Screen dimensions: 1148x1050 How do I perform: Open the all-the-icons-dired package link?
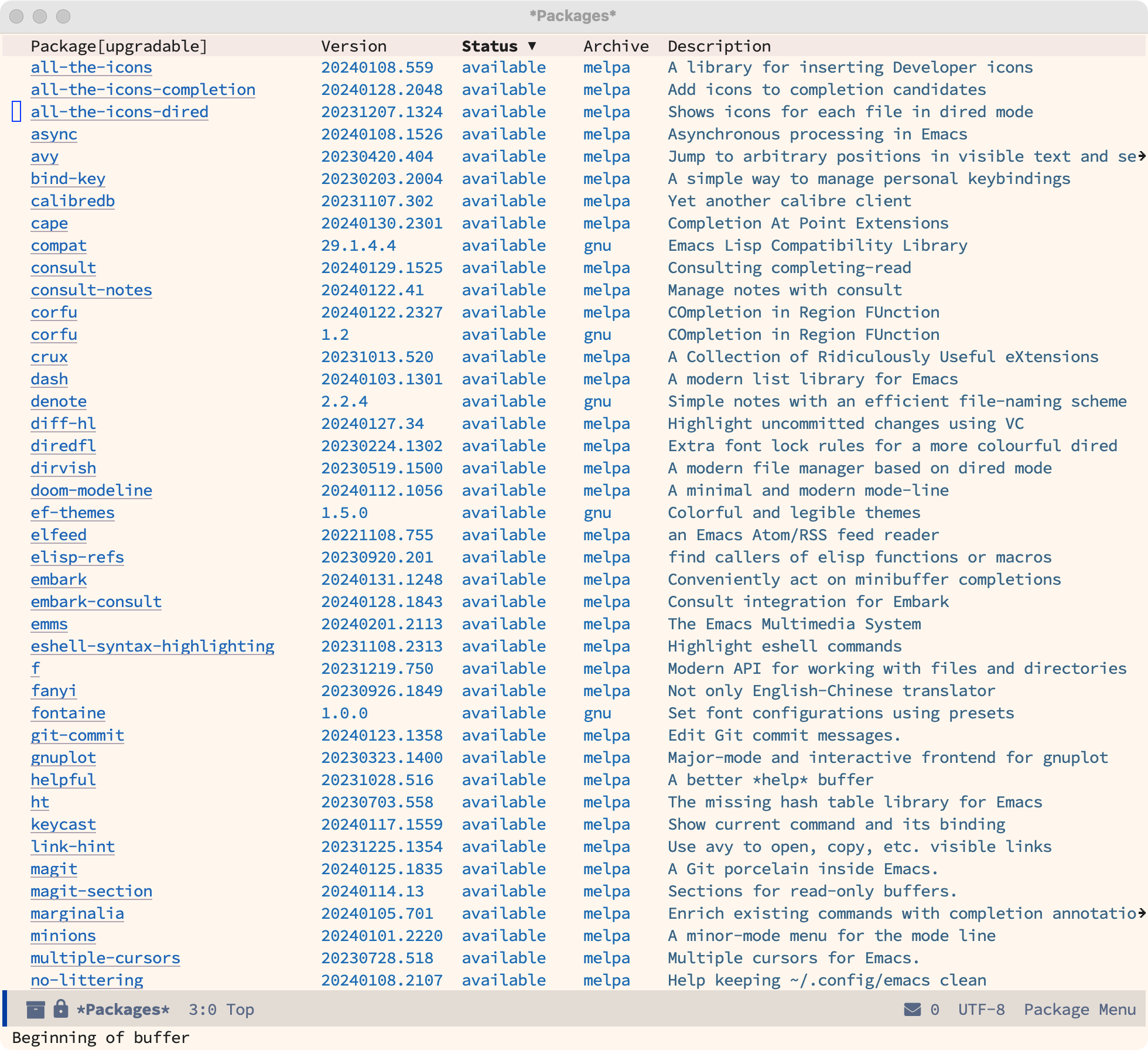119,112
